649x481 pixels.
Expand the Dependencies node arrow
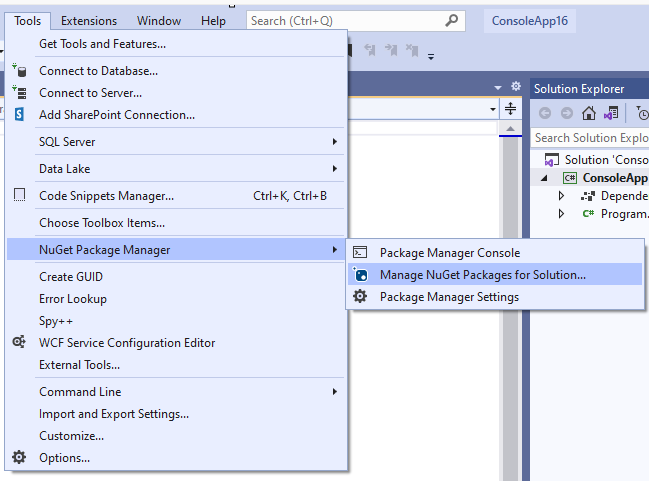click(561, 195)
